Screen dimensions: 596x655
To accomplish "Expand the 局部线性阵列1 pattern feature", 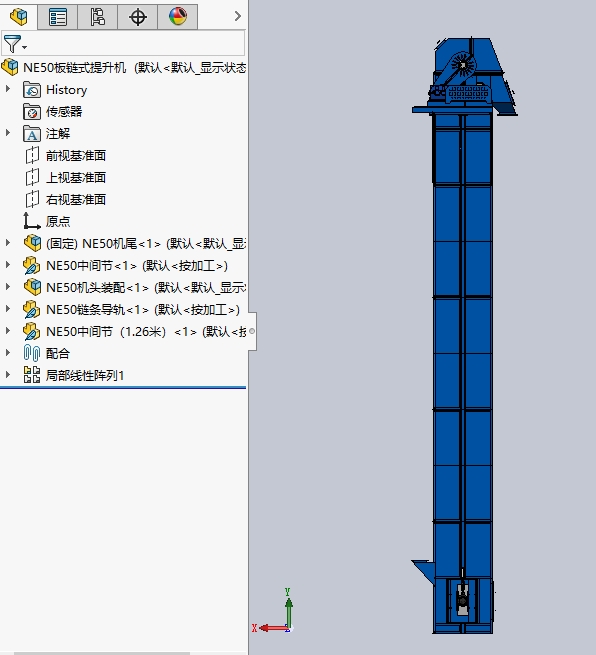I will [x=8, y=374].
